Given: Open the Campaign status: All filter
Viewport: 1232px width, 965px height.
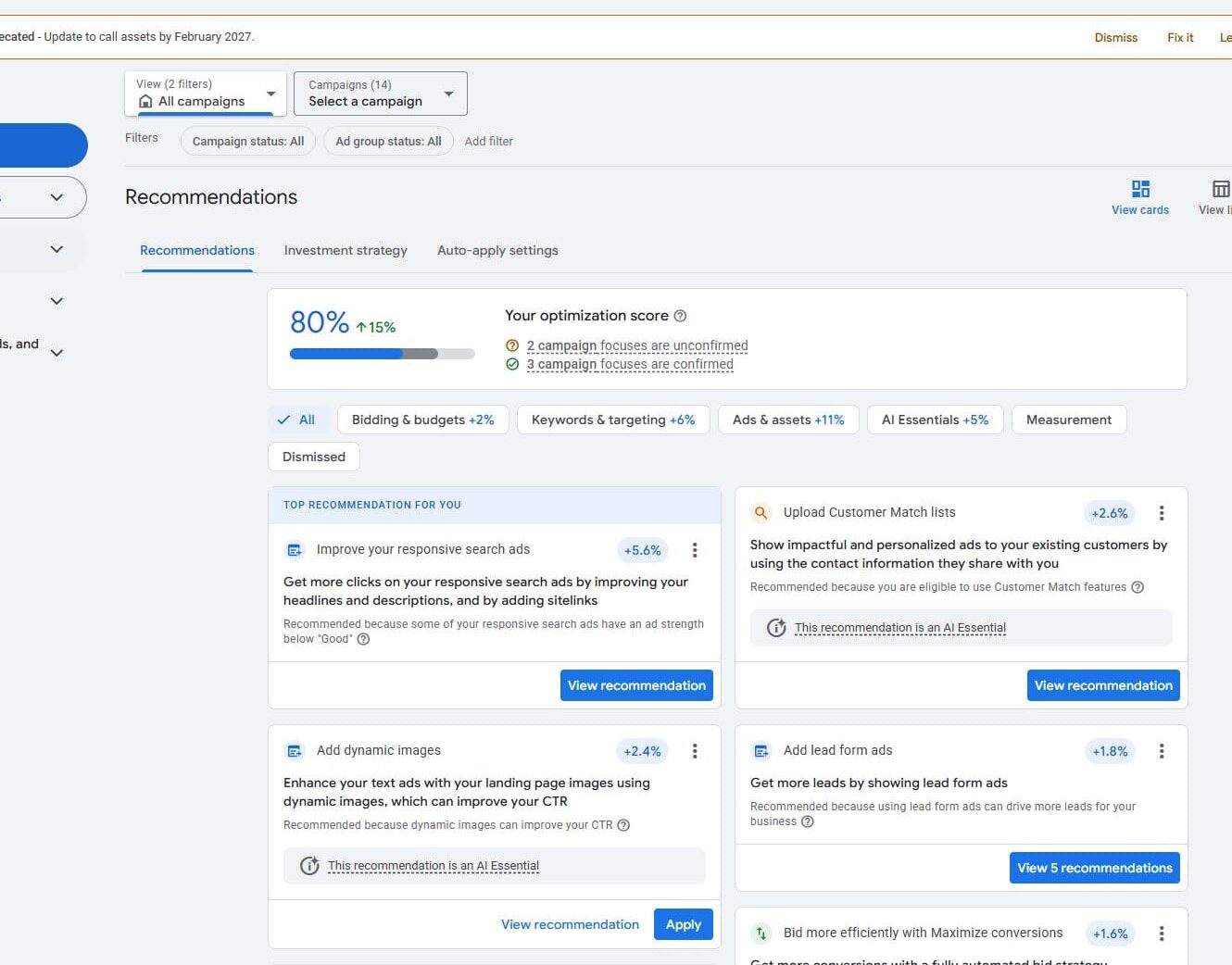Looking at the screenshot, I should pos(248,142).
